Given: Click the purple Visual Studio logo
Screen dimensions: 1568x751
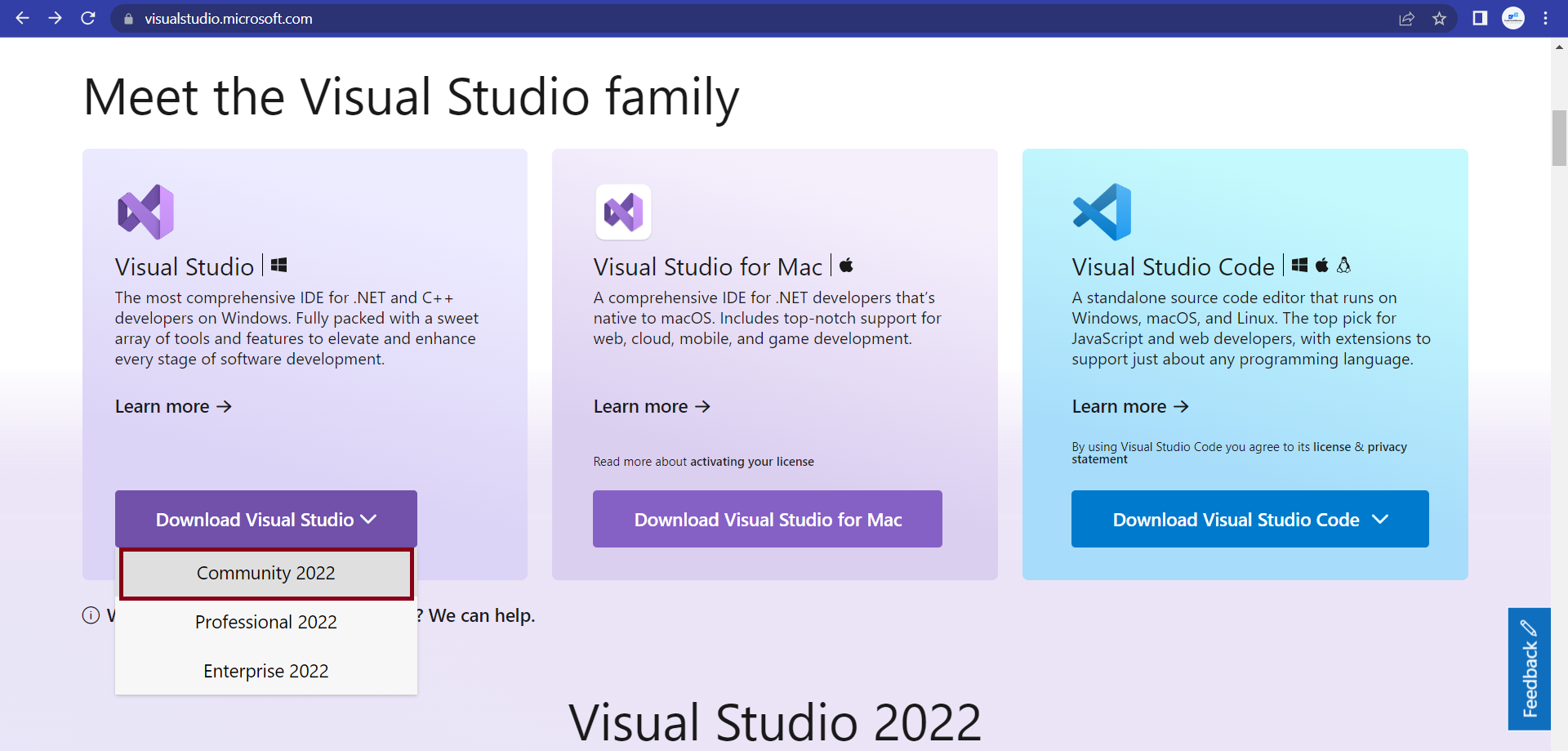Looking at the screenshot, I should tap(145, 212).
